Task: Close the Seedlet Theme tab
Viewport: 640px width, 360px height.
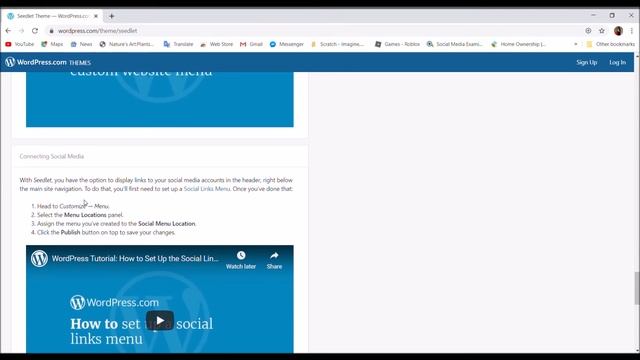Action: (96, 16)
